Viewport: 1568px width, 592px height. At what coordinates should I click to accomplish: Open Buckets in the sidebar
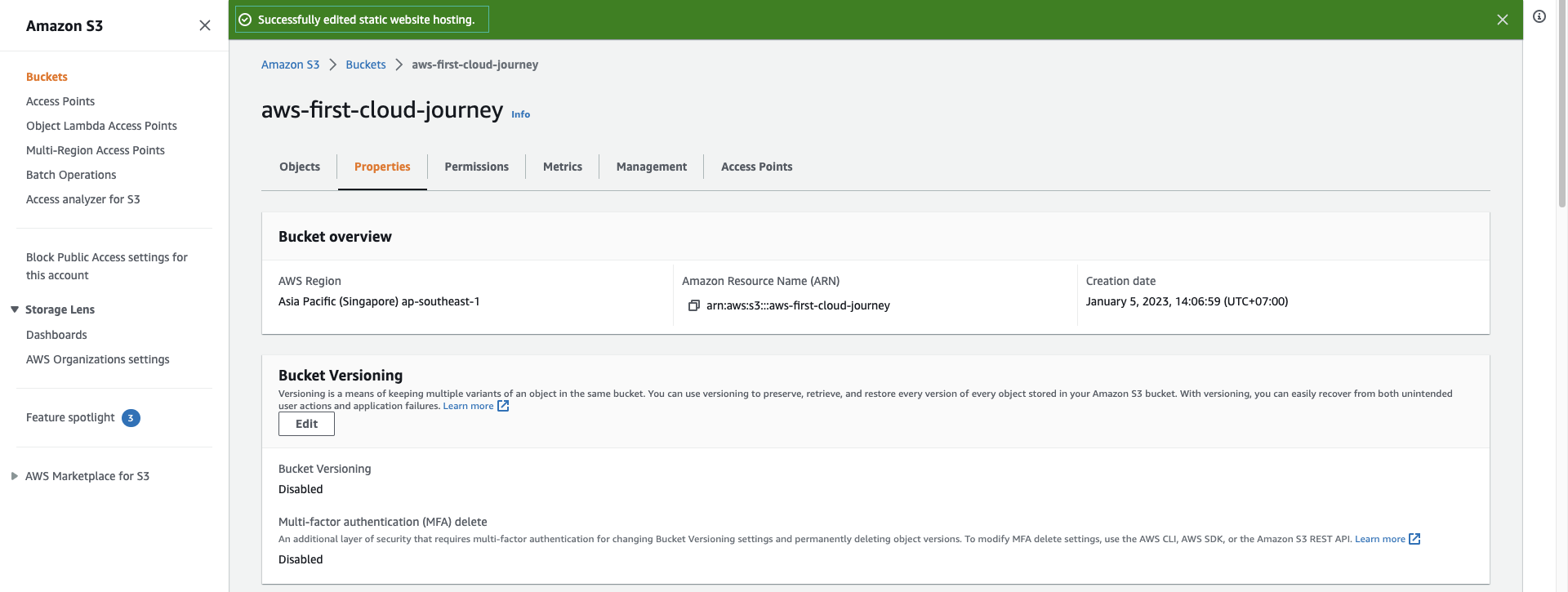point(47,77)
